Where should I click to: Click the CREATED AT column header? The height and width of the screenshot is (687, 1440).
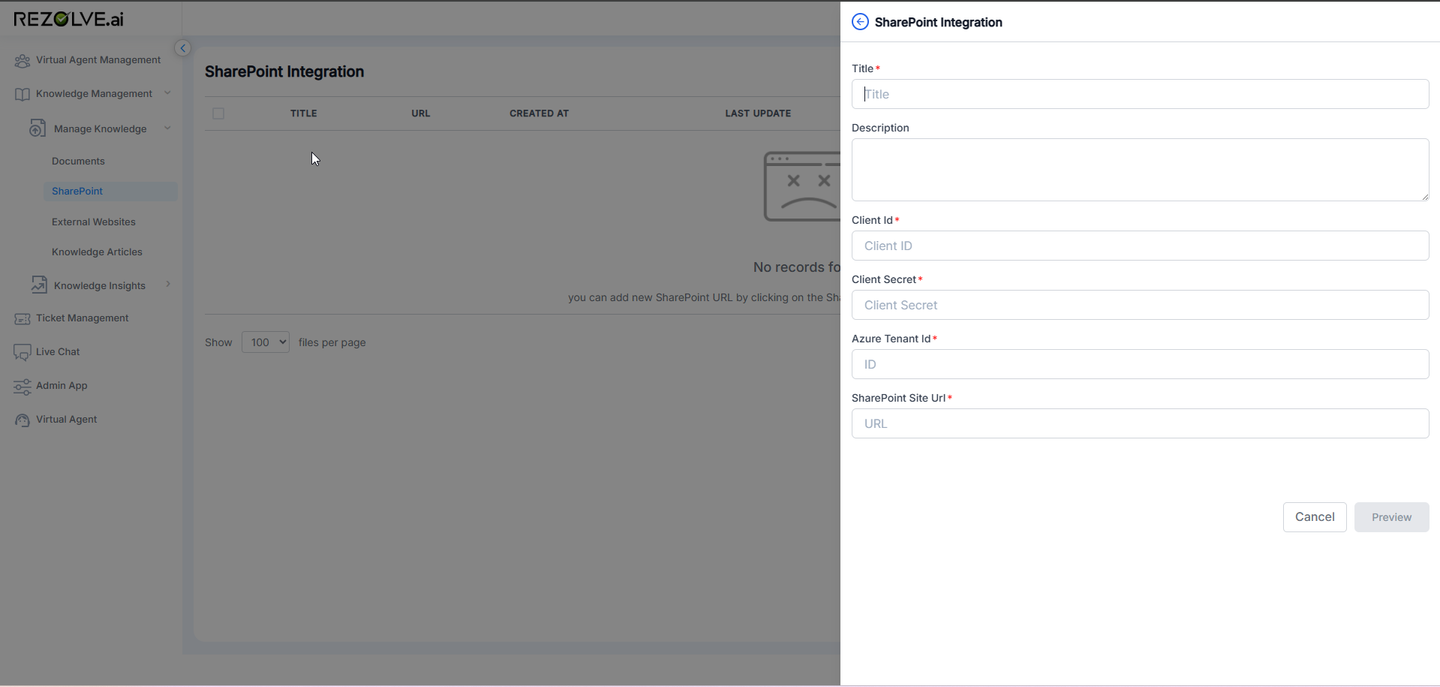[x=539, y=114]
